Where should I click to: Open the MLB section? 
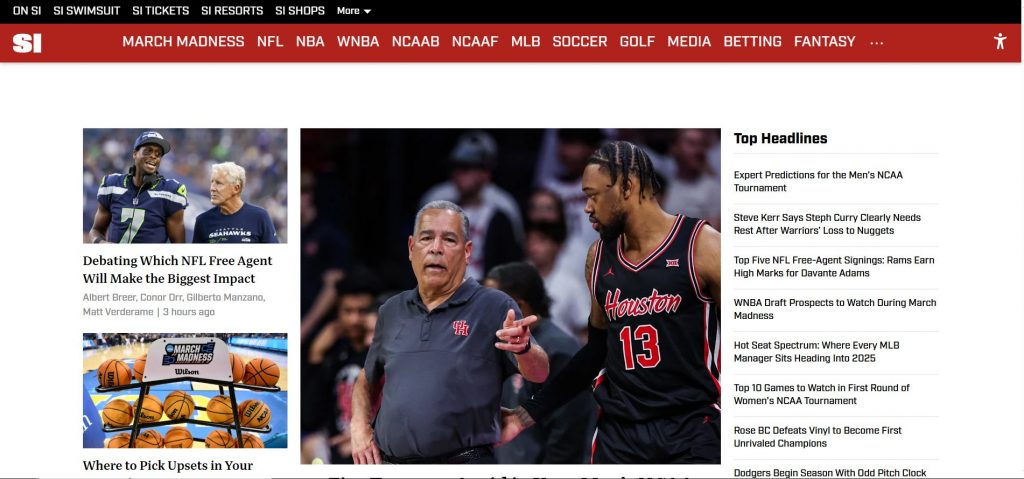click(x=526, y=41)
